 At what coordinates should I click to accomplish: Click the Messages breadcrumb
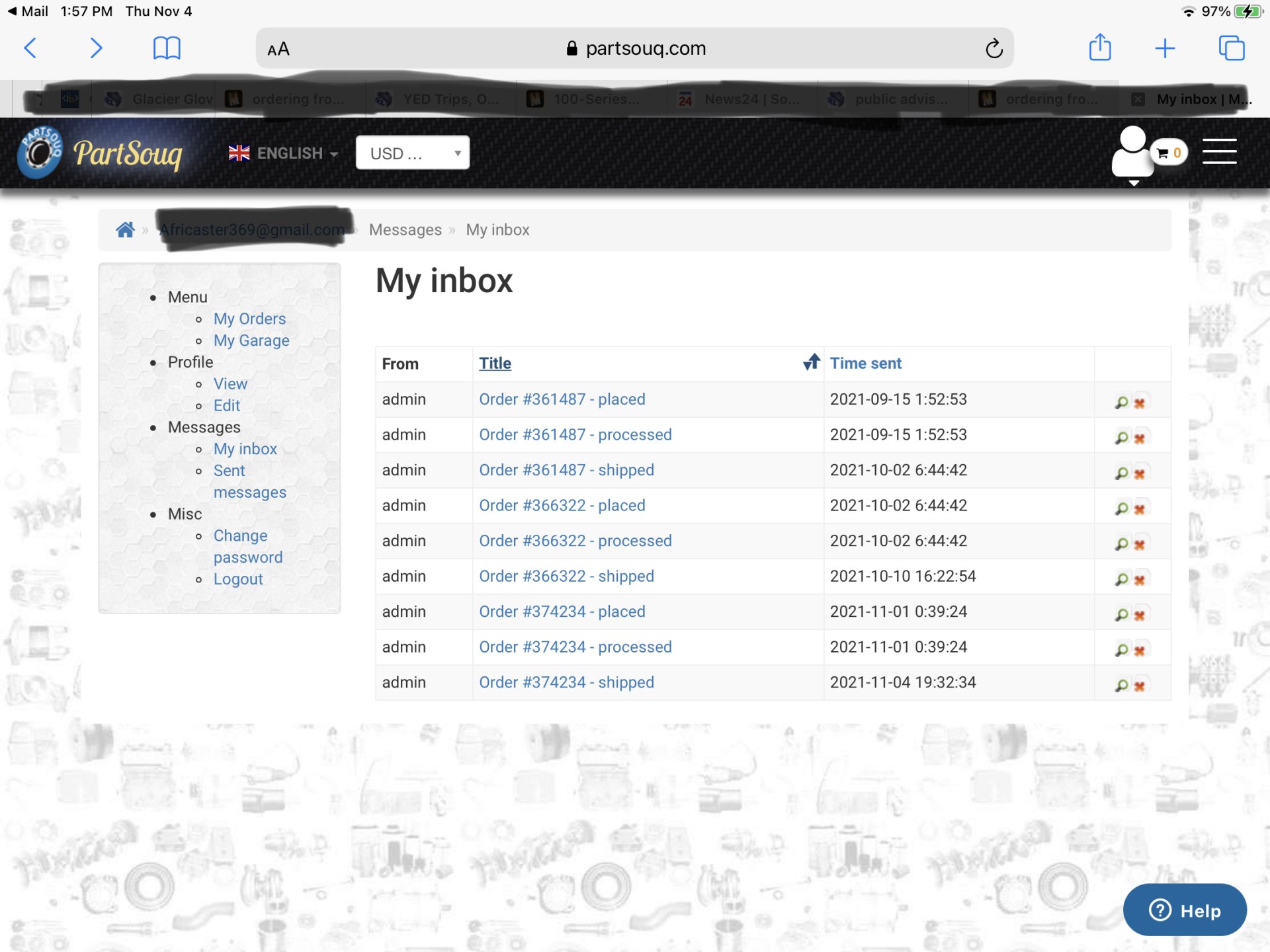pos(405,229)
